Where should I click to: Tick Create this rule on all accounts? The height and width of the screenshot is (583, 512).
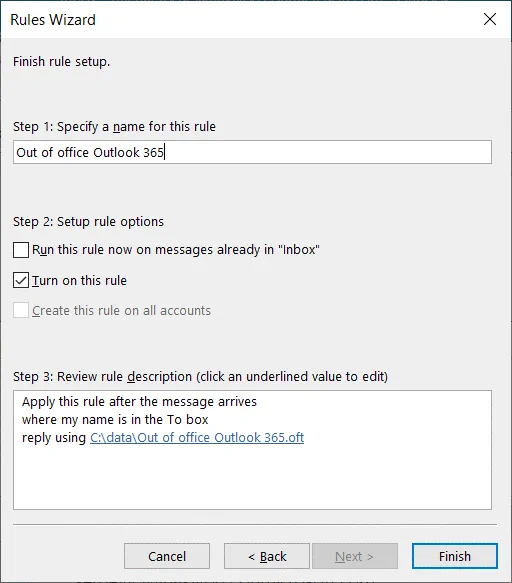coord(21,310)
